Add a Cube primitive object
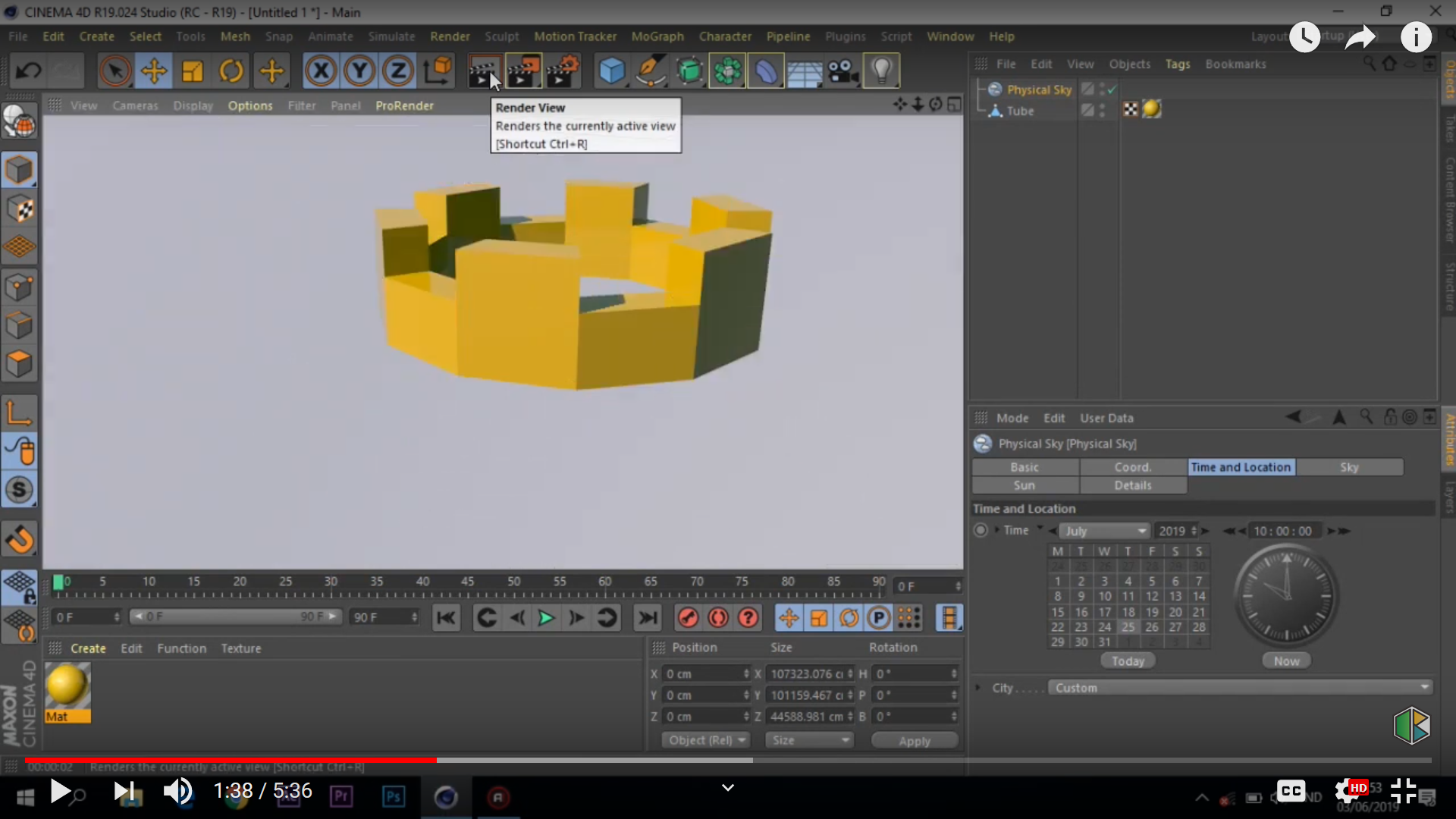1456x819 pixels. [612, 71]
